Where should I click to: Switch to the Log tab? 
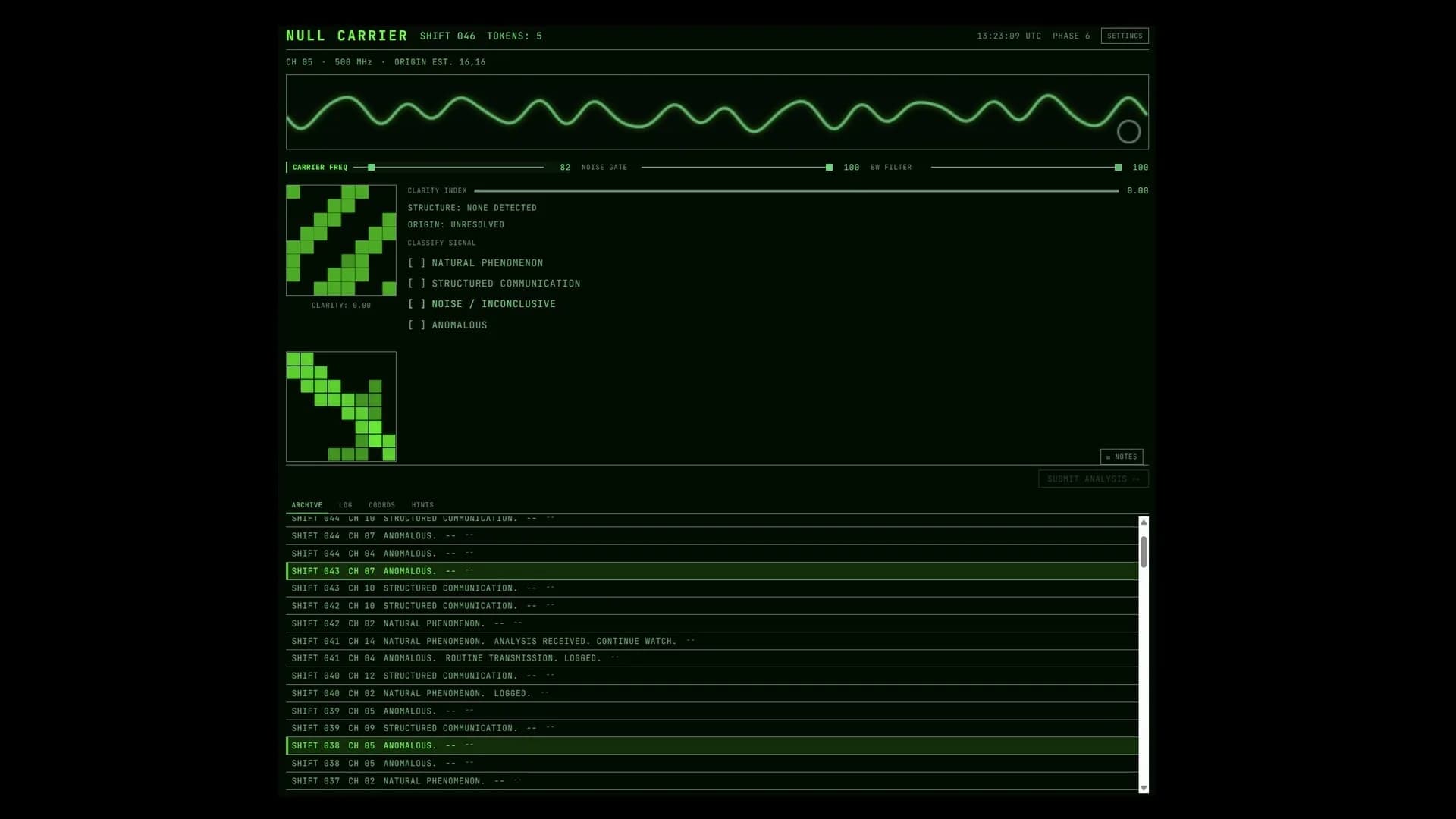pyautogui.click(x=345, y=505)
